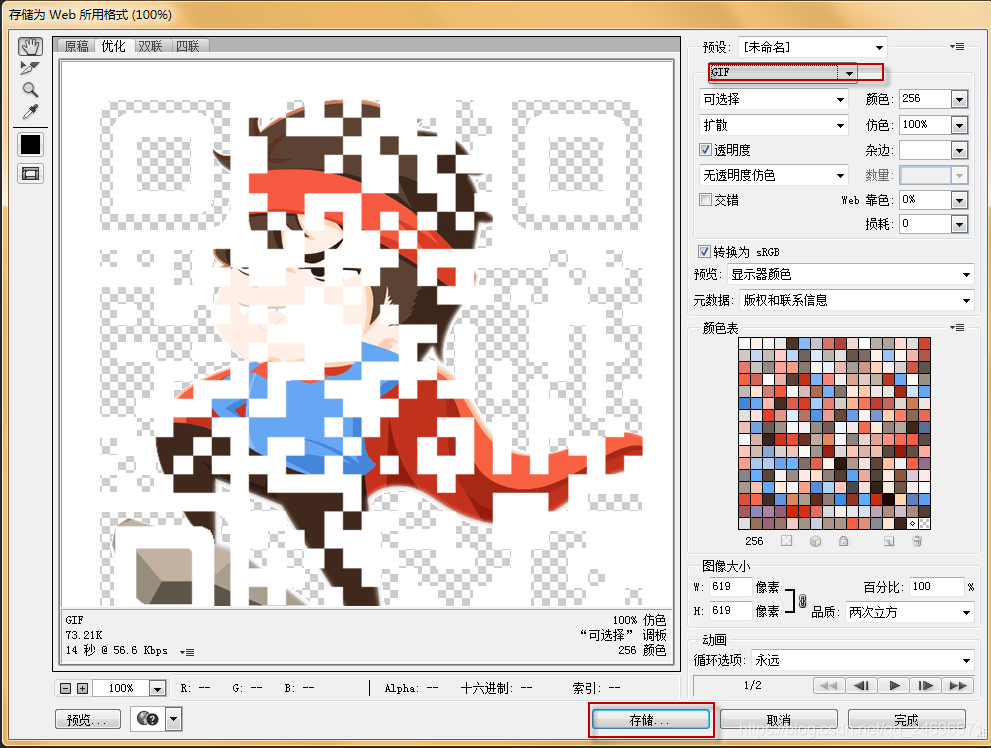The height and width of the screenshot is (748, 991).
Task: Open the 损耗 lossy dropdown arrow
Action: coord(959,224)
